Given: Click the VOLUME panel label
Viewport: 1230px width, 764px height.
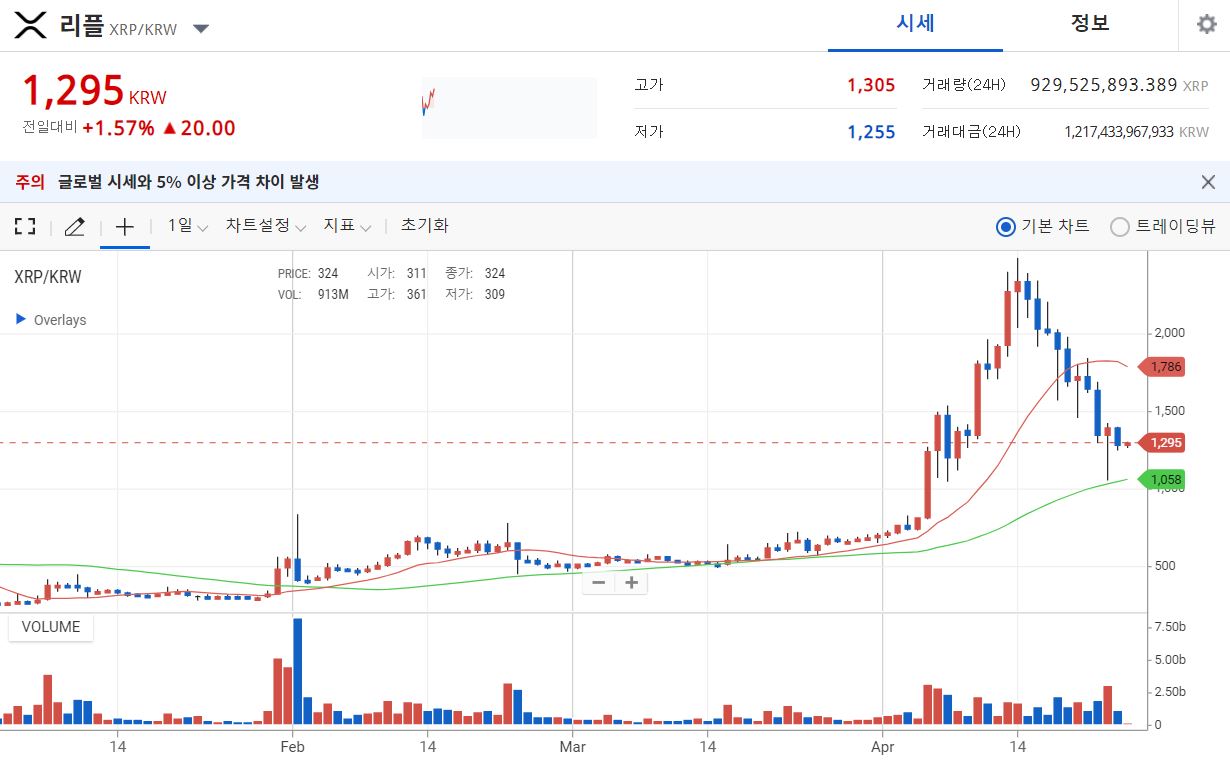Looking at the screenshot, I should click(51, 628).
